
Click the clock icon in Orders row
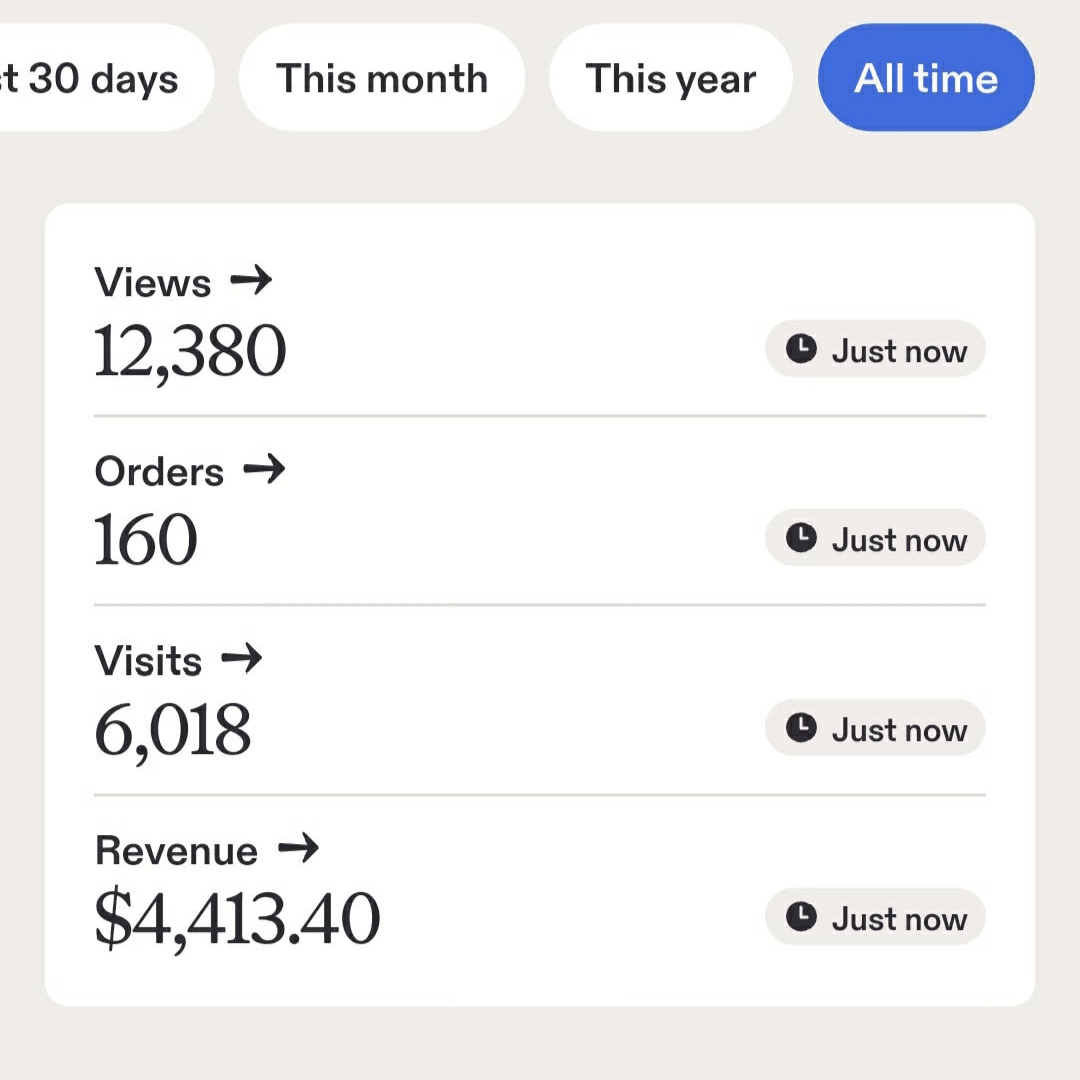[x=801, y=538]
